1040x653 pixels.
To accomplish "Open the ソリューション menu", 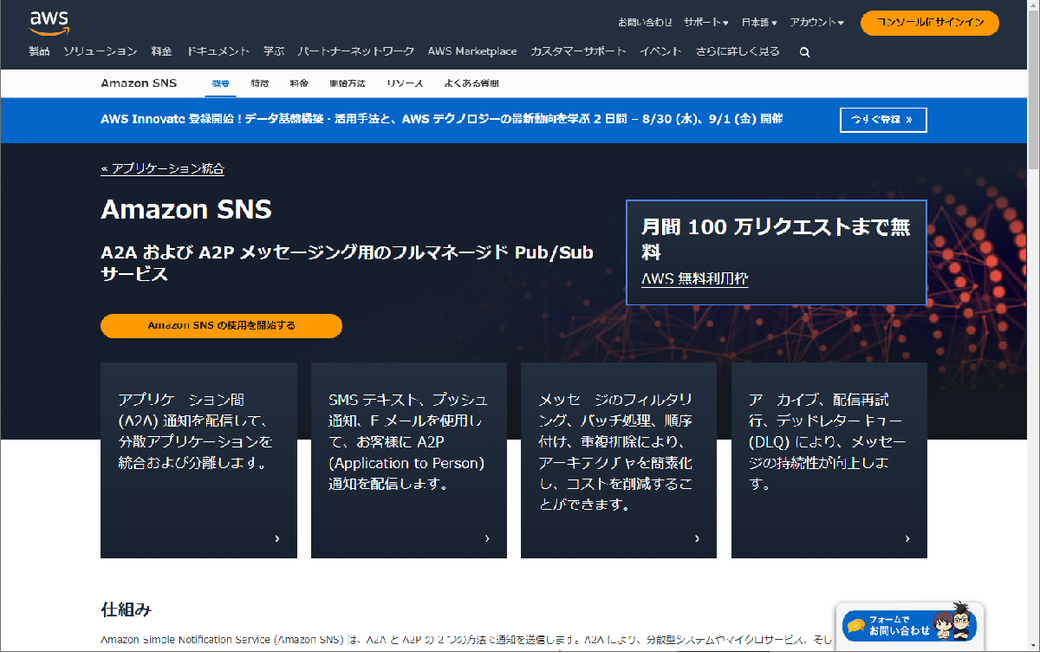I will click(100, 51).
